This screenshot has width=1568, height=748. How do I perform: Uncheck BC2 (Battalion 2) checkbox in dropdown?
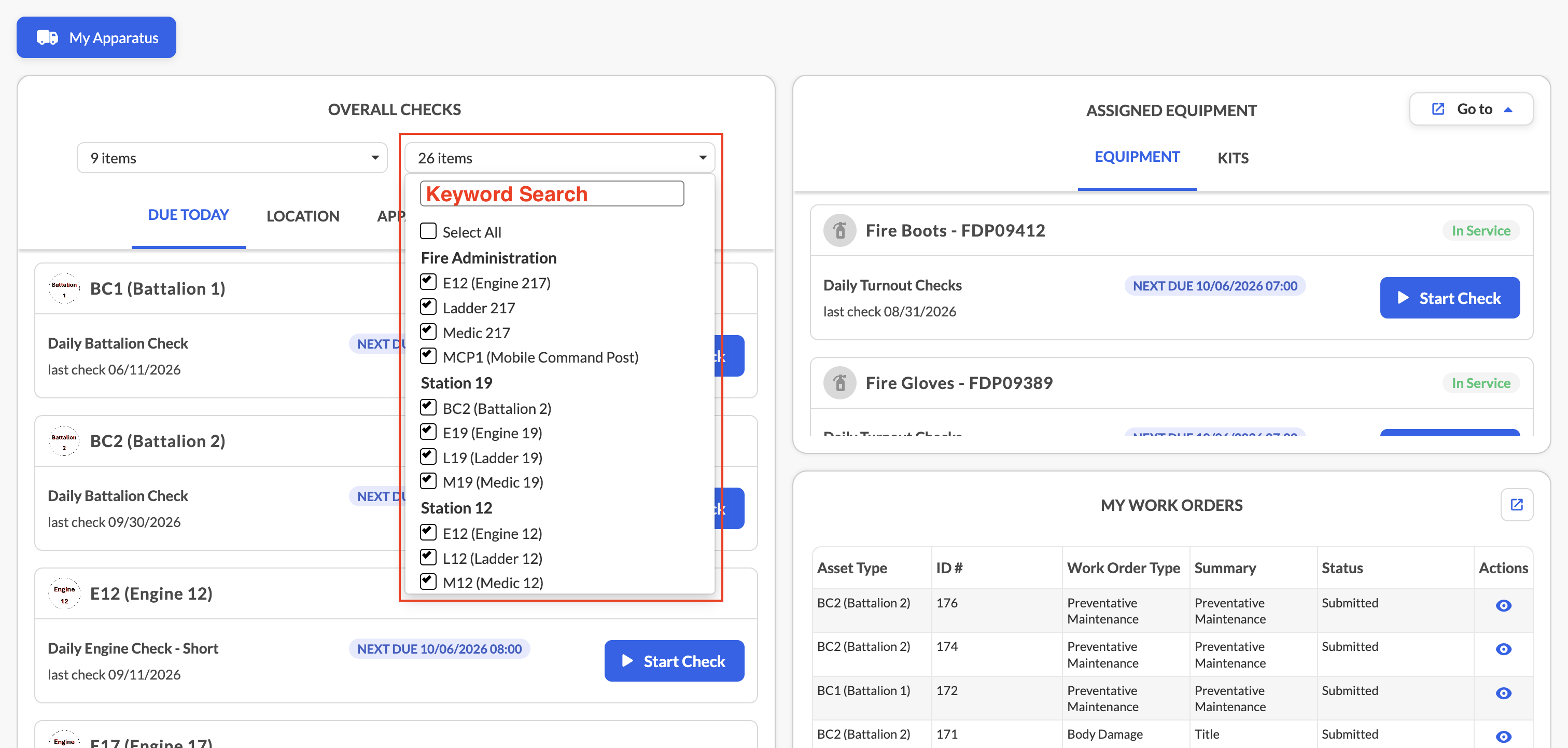point(428,407)
